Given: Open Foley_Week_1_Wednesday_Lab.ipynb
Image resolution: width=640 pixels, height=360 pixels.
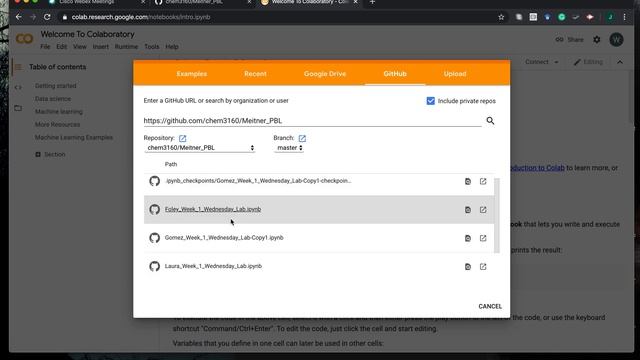Looking at the screenshot, I should (213, 209).
